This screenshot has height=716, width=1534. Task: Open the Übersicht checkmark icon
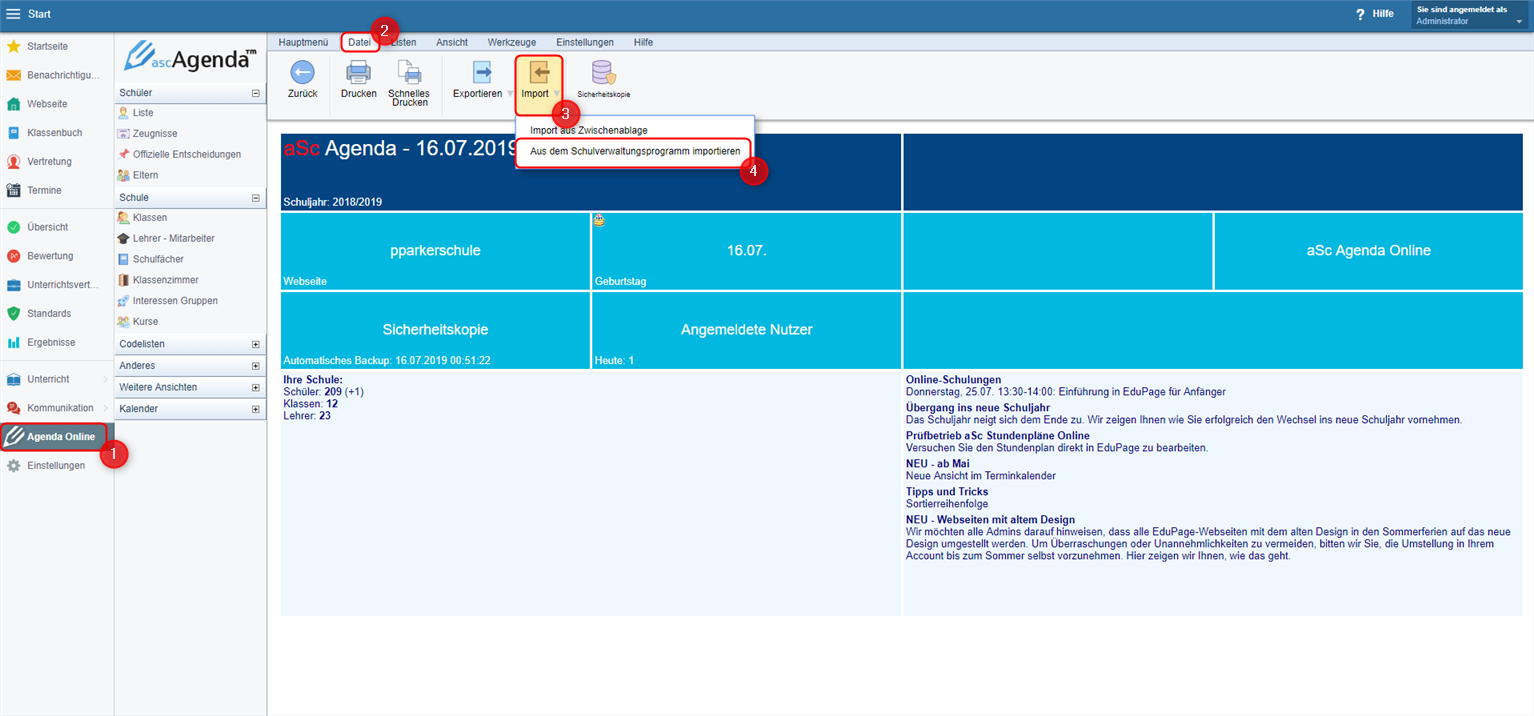(14, 227)
